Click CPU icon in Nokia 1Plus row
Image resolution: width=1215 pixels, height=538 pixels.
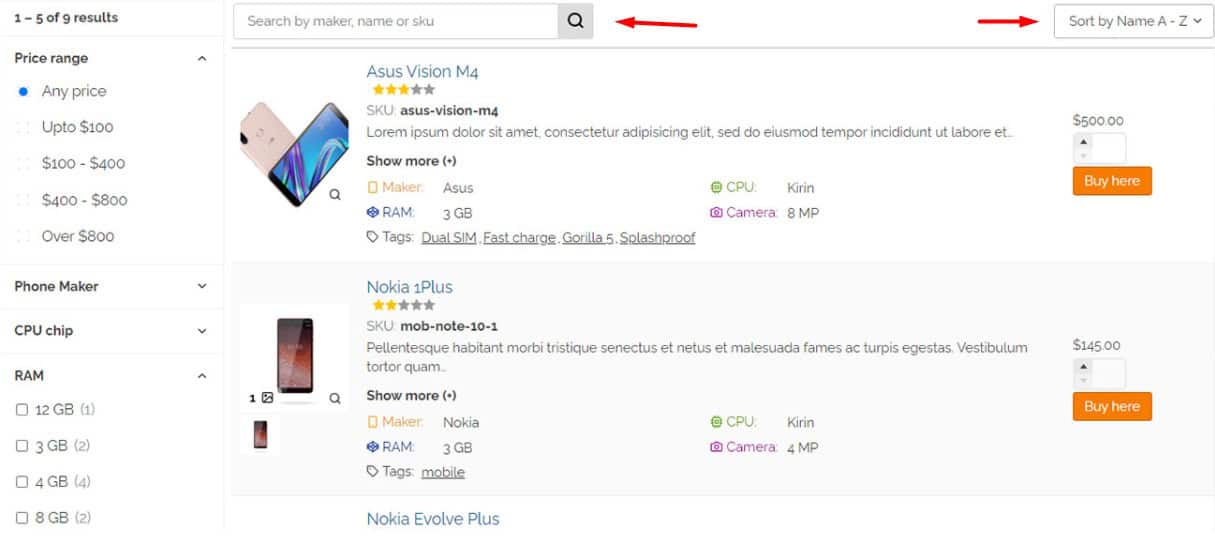pos(716,422)
